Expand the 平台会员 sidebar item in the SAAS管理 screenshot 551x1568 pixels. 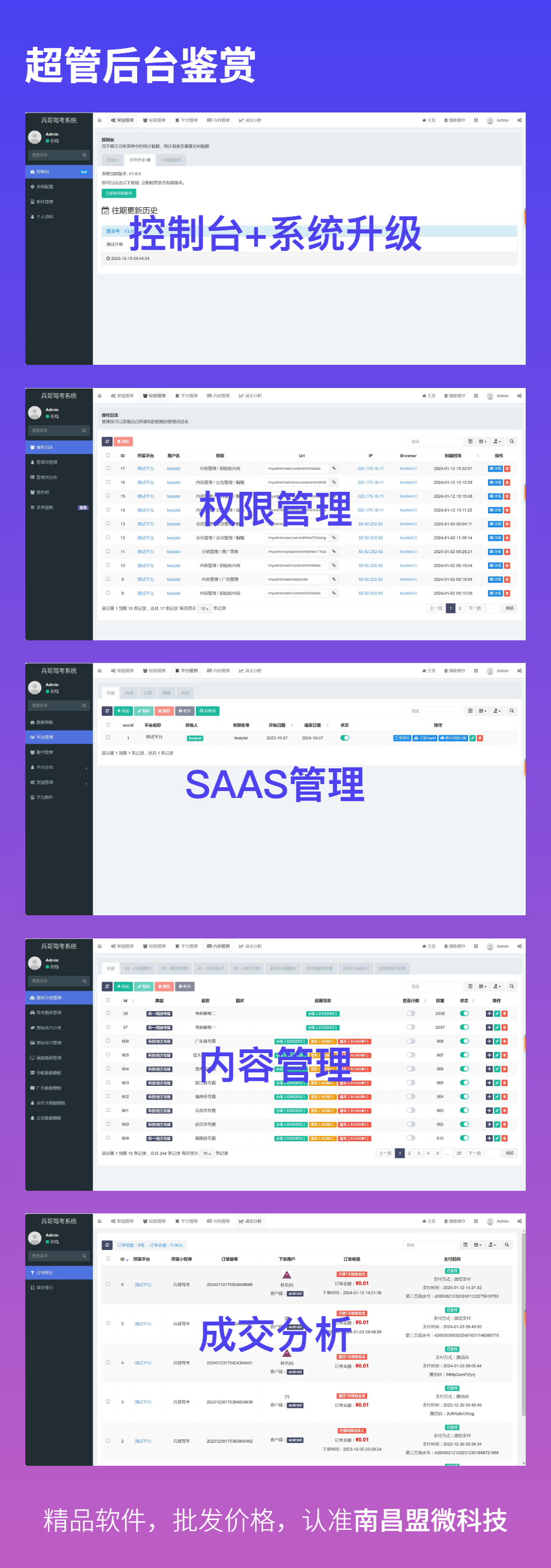[59, 767]
